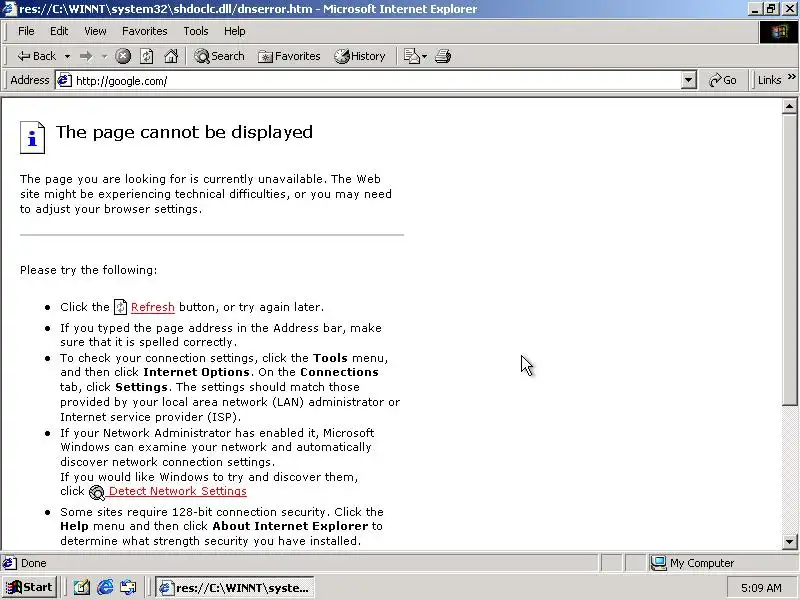Click the 'Done' status bar text
800x600 pixels.
click(34, 563)
